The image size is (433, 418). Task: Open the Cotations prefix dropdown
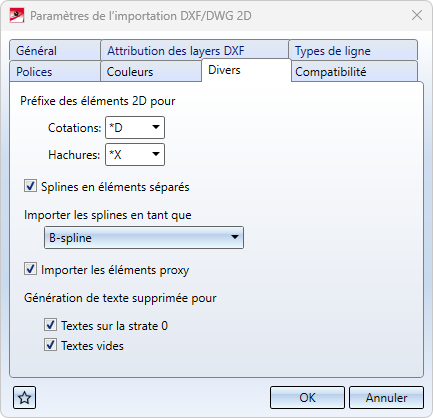tap(156, 127)
